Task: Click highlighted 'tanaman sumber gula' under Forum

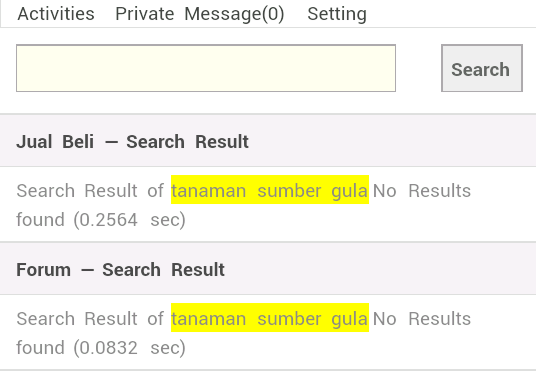Action: (x=270, y=318)
